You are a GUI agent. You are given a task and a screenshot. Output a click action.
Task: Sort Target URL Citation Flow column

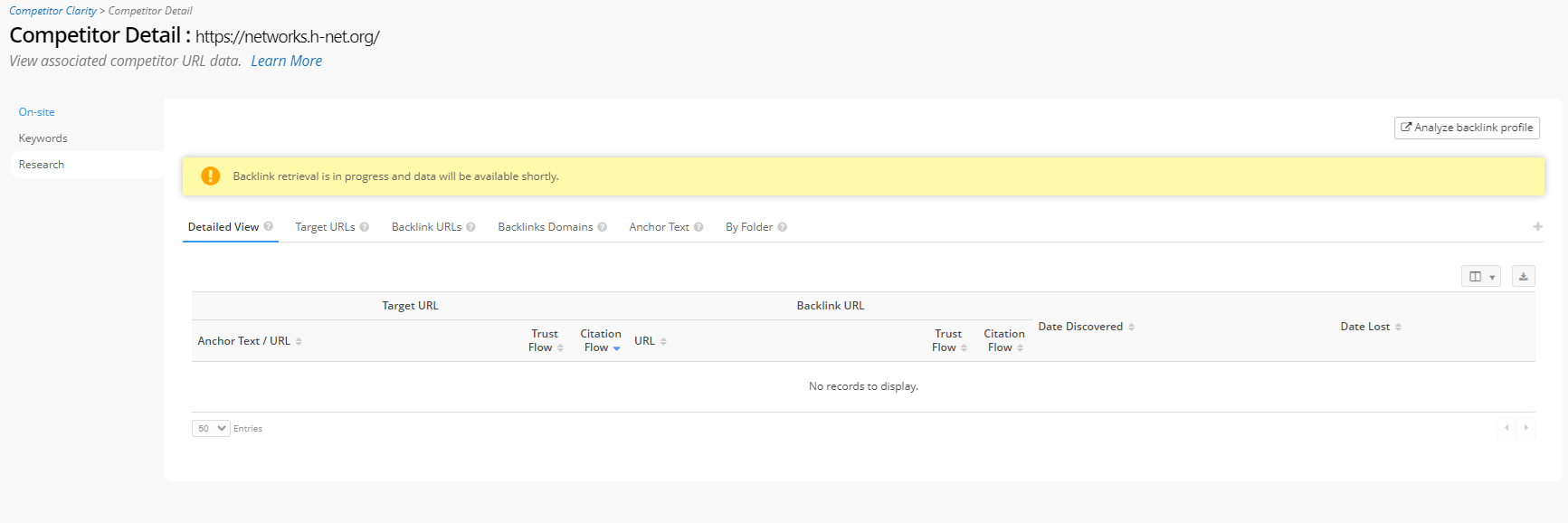click(601, 341)
